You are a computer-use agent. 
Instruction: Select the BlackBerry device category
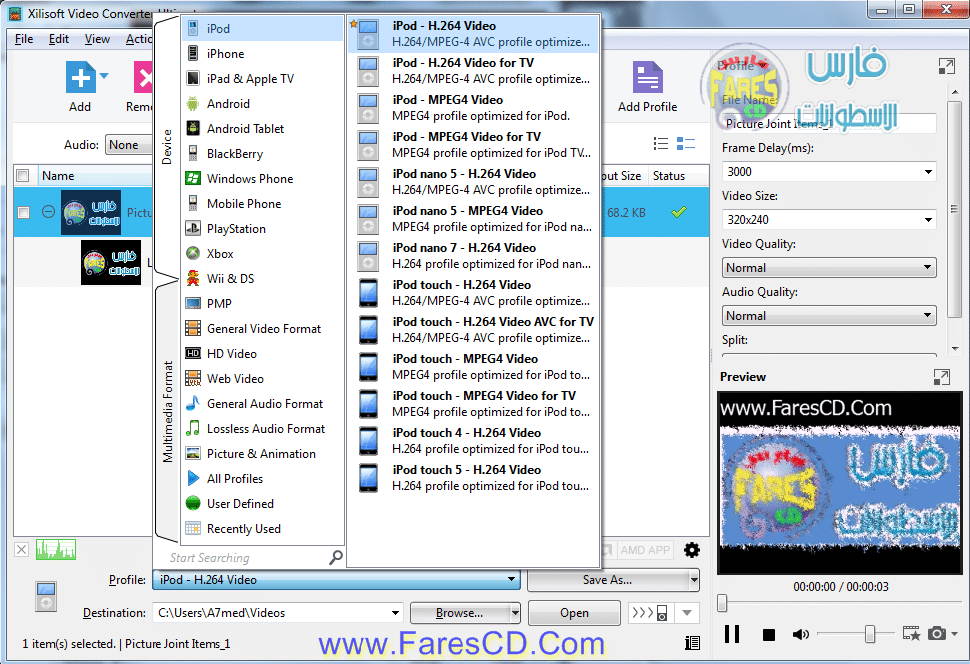click(x=263, y=153)
